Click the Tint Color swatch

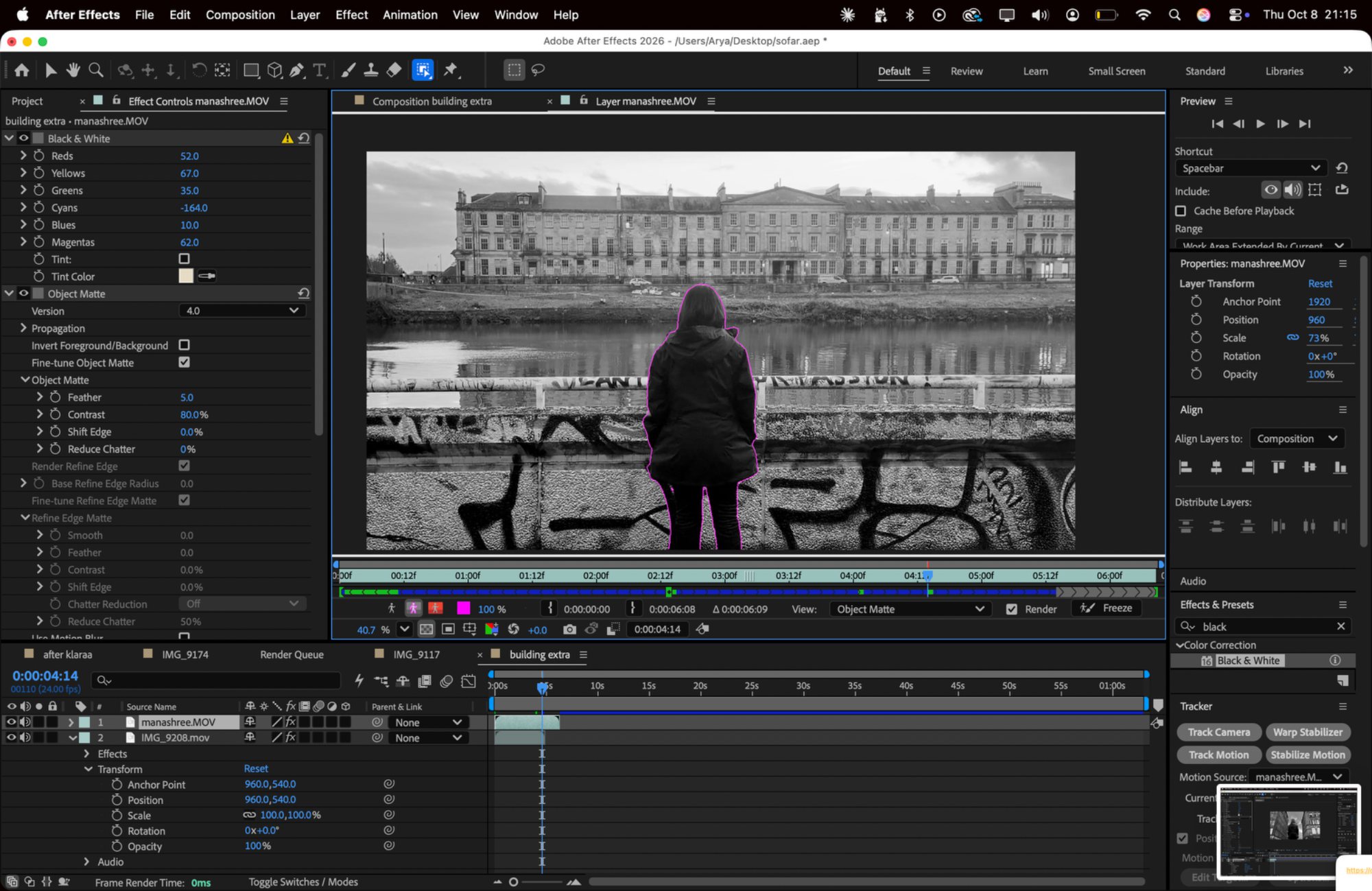tap(186, 276)
